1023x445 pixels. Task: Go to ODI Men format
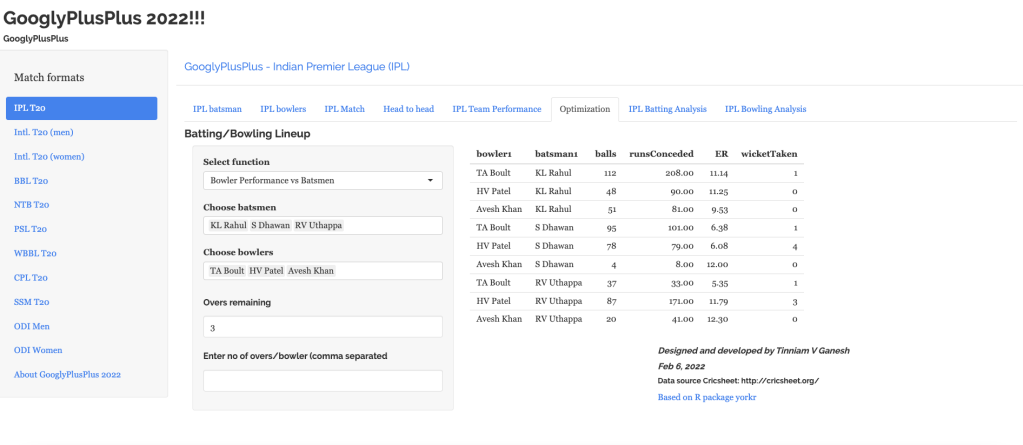(x=31, y=326)
